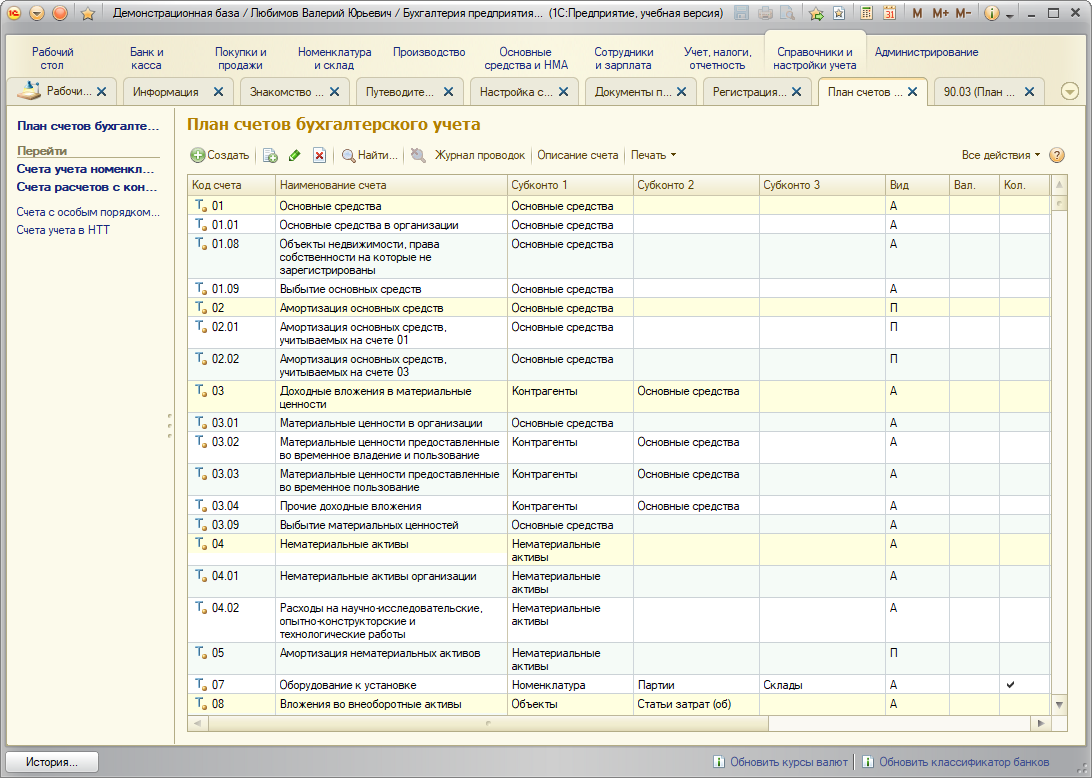The width and height of the screenshot is (1092, 778).
Task: Open Учет, налоги, отчетность section
Action: pos(717,59)
